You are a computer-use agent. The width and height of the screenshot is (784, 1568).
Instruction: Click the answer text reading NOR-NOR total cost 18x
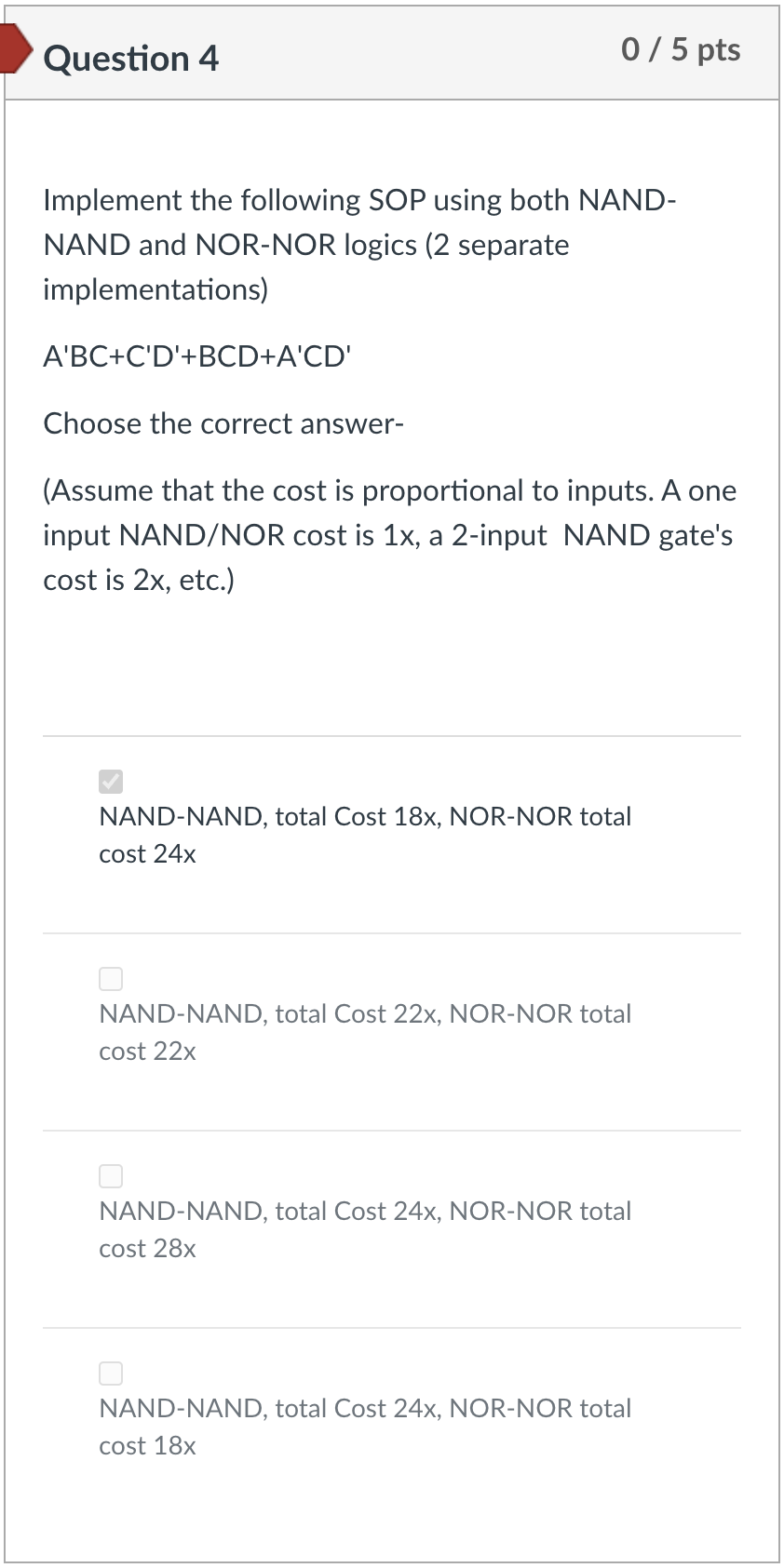pos(364,1427)
